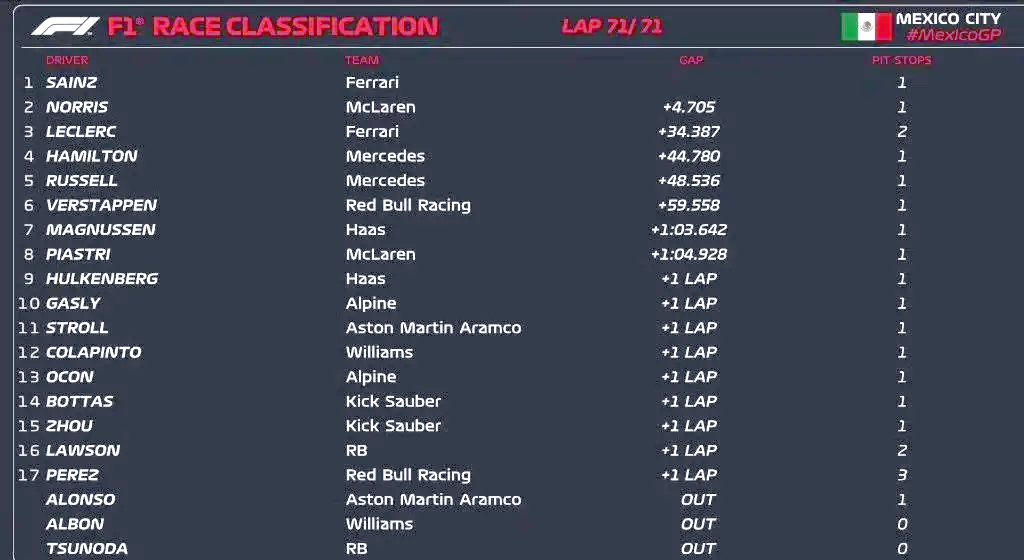Viewport: 1024px width, 560px height.
Task: Click Perez's pit stop count of 3
Action: (x=901, y=475)
